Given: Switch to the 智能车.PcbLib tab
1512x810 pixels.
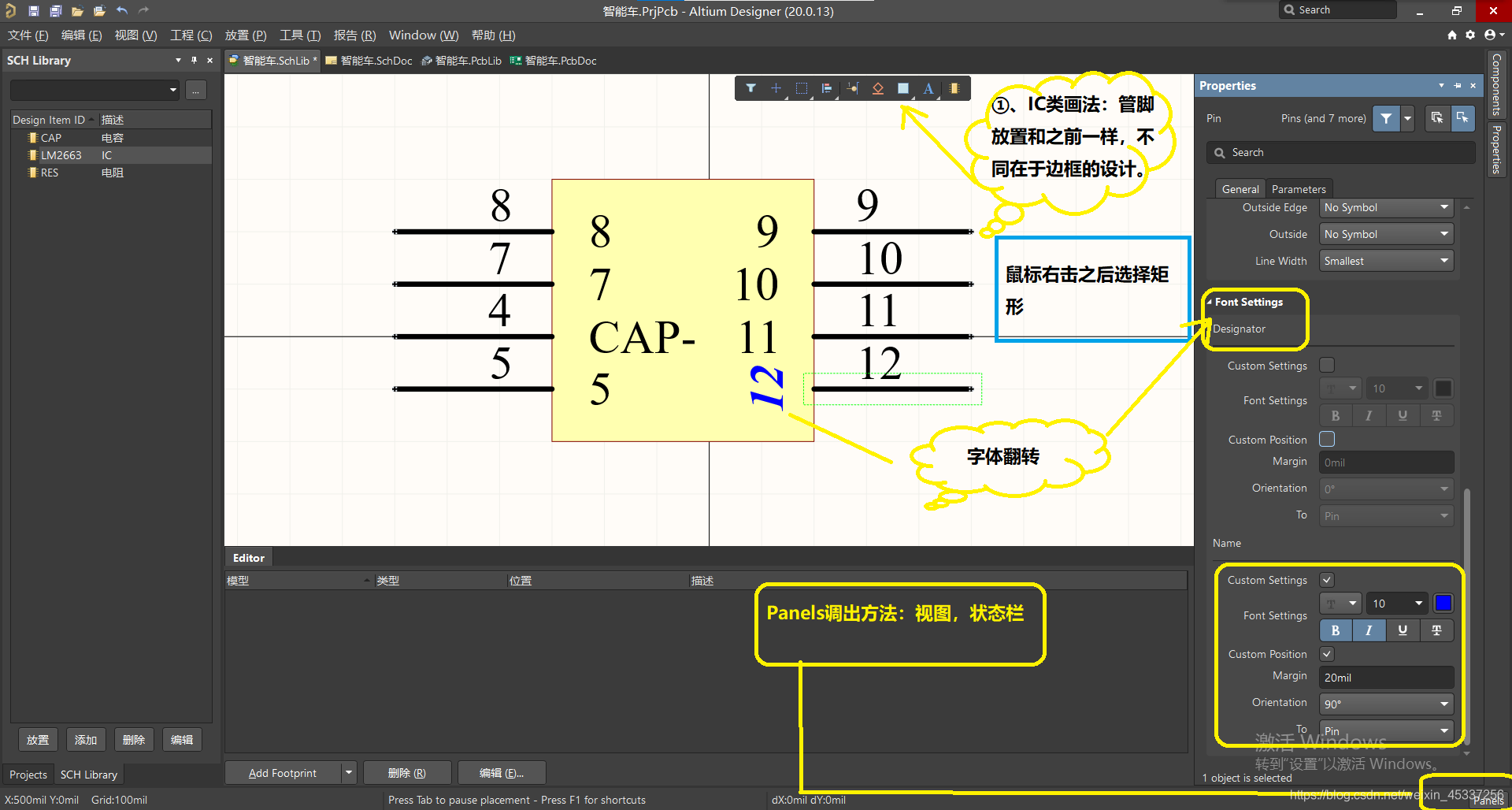Looking at the screenshot, I should point(461,61).
